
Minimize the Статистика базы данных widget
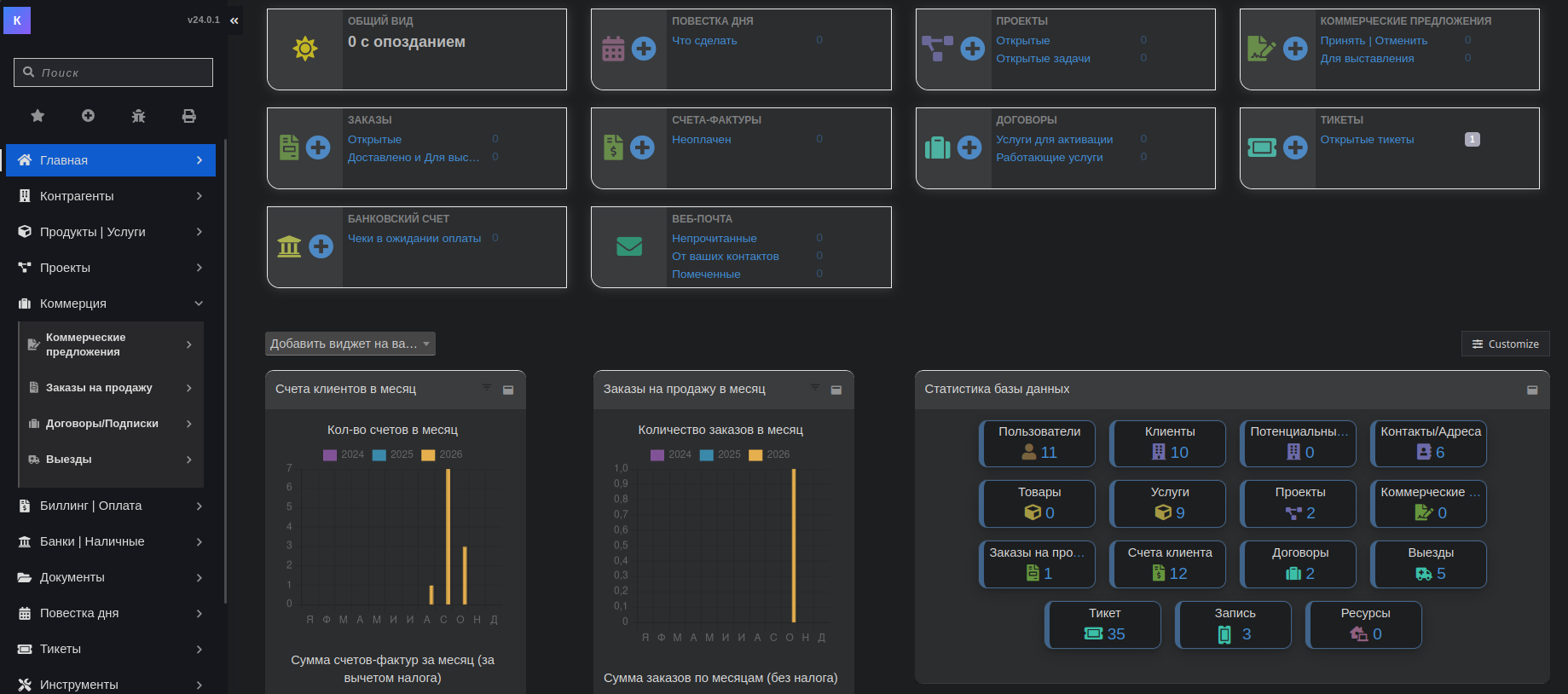pyautogui.click(x=1532, y=390)
